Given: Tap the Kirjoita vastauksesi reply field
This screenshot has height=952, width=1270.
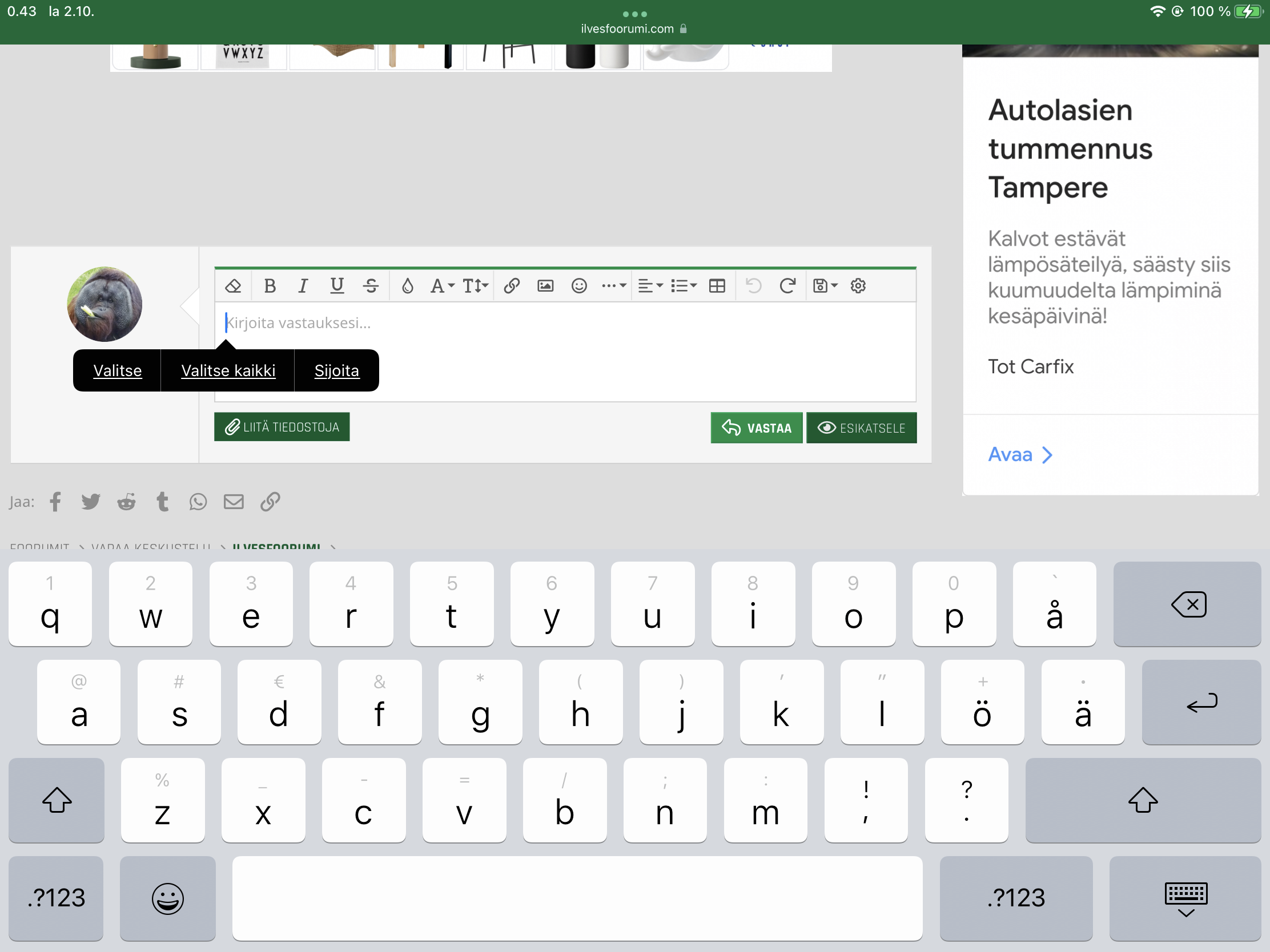Looking at the screenshot, I should (565, 323).
